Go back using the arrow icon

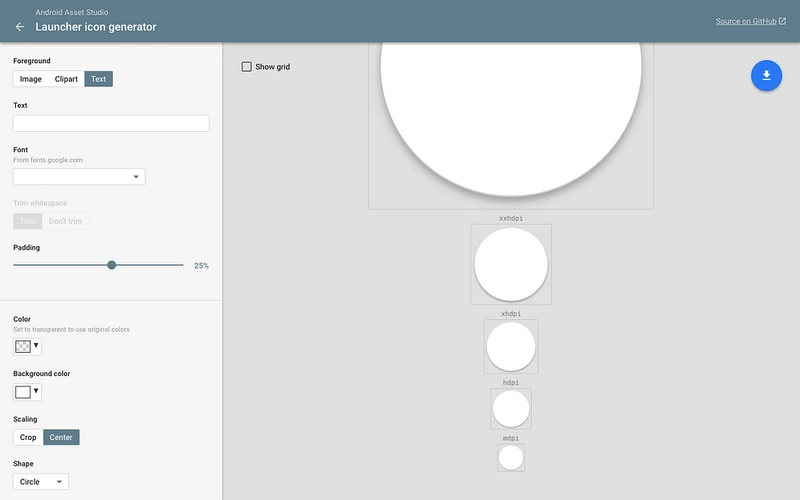(x=20, y=27)
